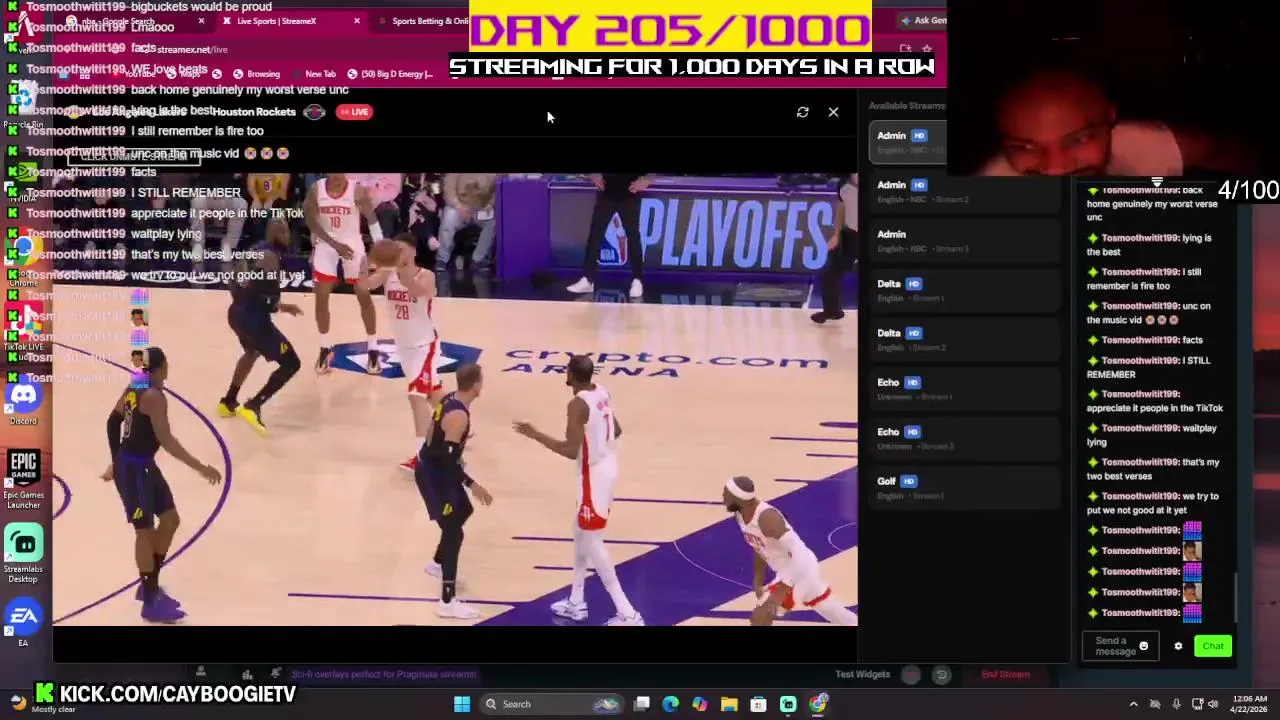Click the End Stream button

coord(1005,674)
